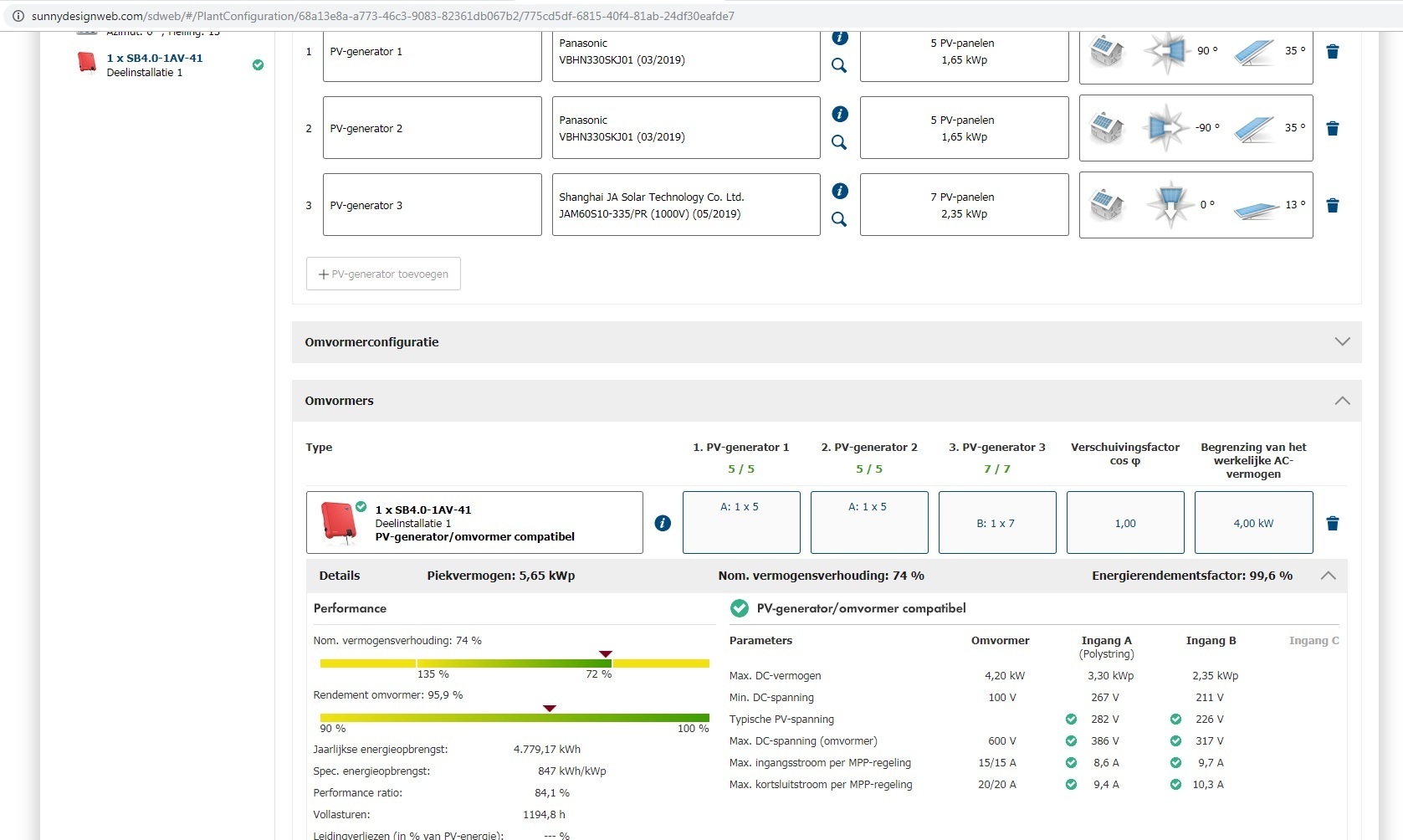Search module for PV-generator 3
The image size is (1403, 840).
pos(839,219)
